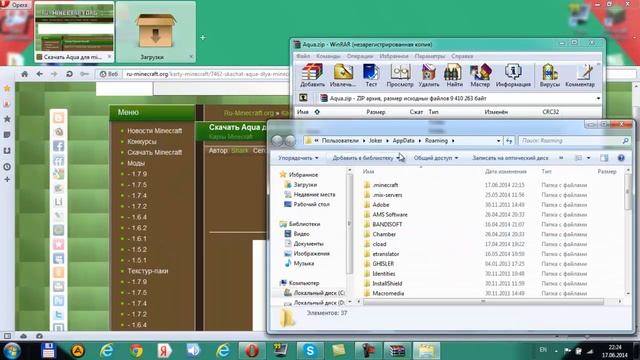Click WinRAR View (Просмотр) toolbar icon
The height and width of the screenshot is (360, 640).
click(400, 75)
